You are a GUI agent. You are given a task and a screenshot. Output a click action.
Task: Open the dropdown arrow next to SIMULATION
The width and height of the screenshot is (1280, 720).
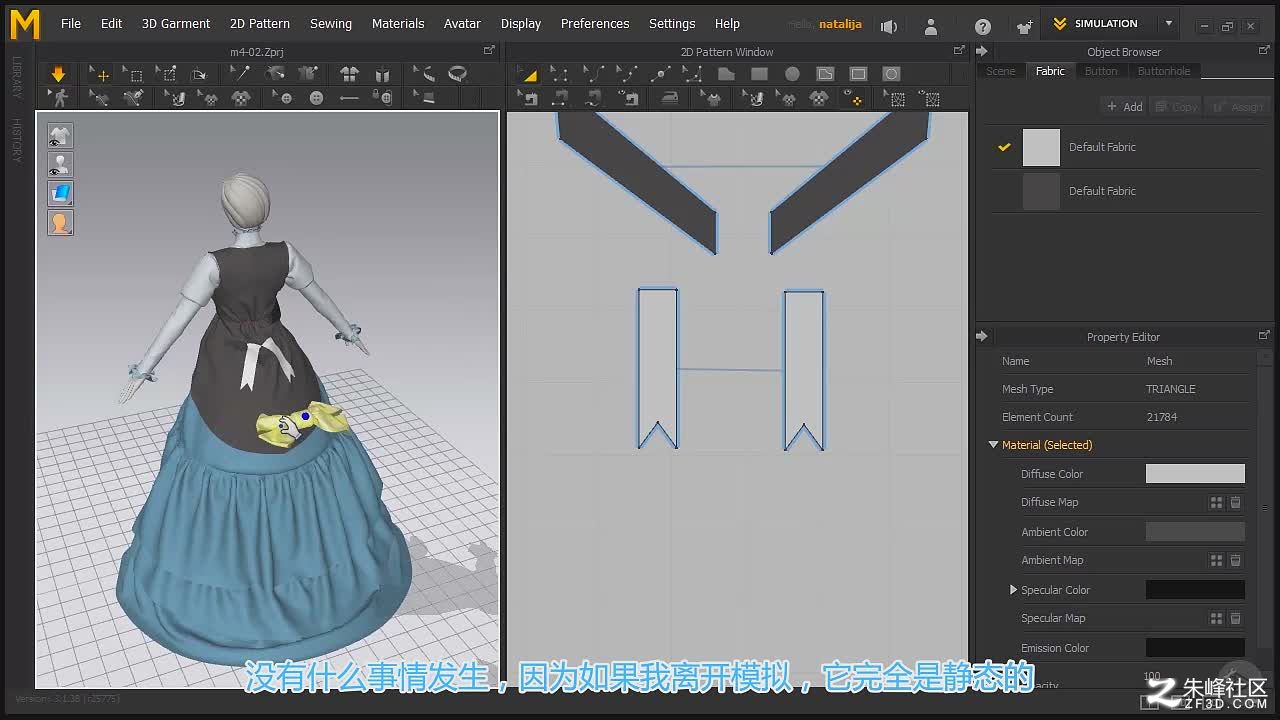pos(1168,24)
